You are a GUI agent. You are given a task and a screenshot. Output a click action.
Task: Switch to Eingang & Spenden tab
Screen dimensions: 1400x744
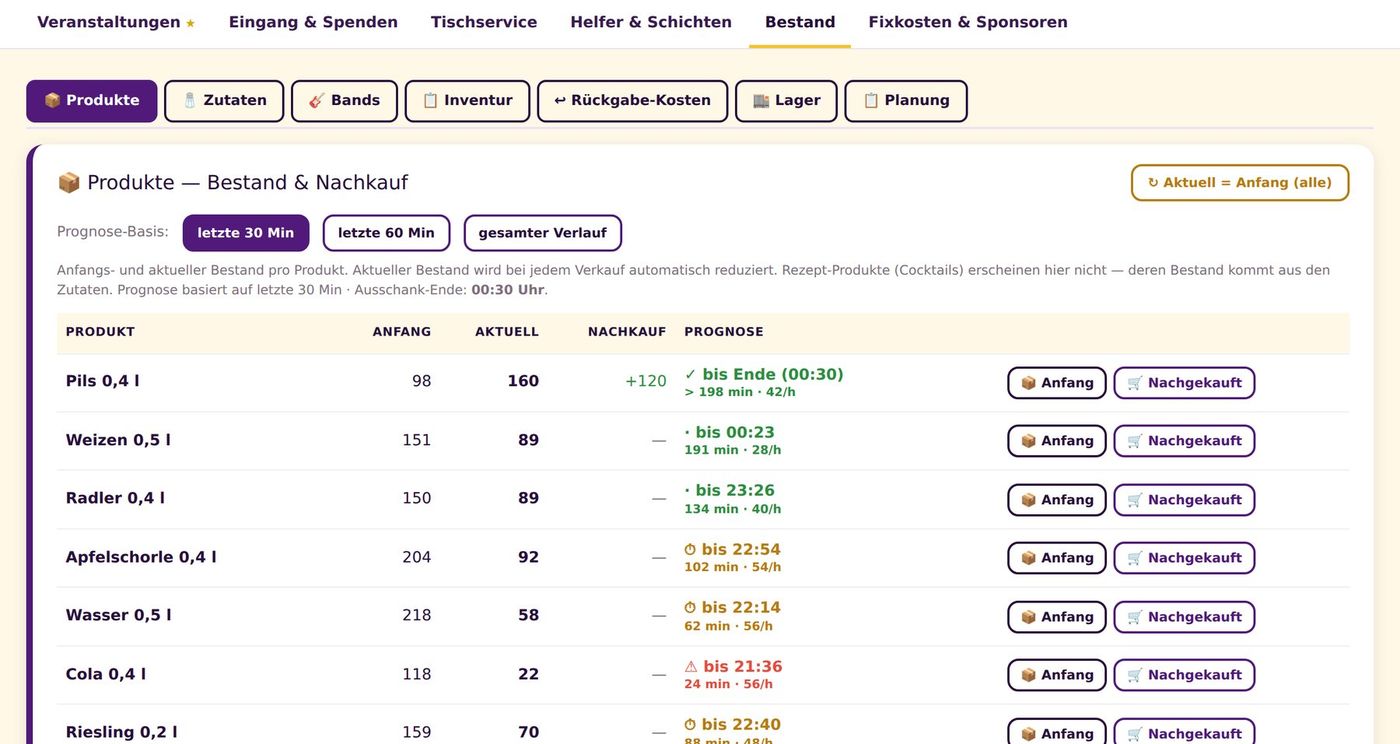pyautogui.click(x=313, y=22)
